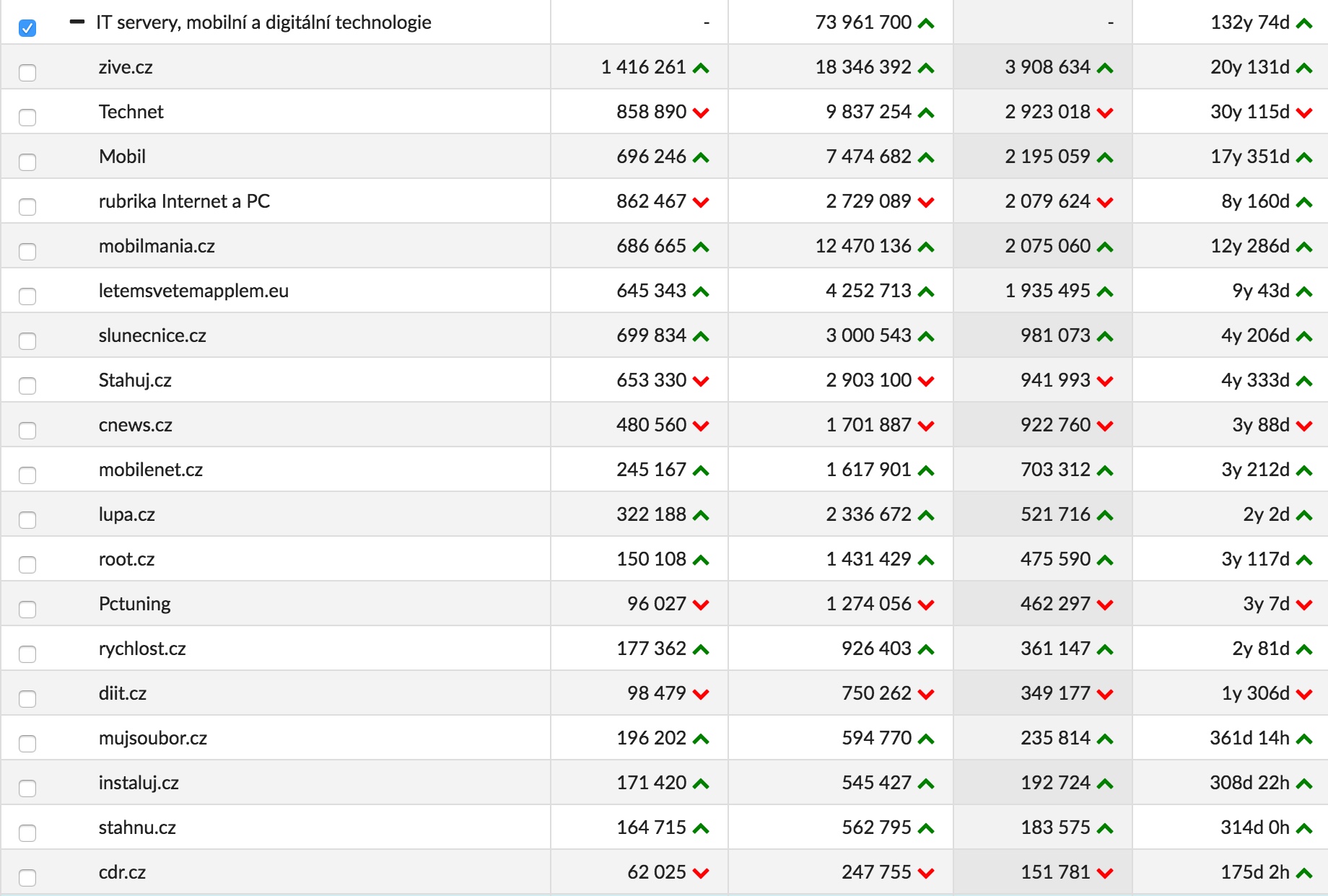The width and height of the screenshot is (1328, 896).
Task: Click the rychlost.cz site name
Action: (x=142, y=649)
